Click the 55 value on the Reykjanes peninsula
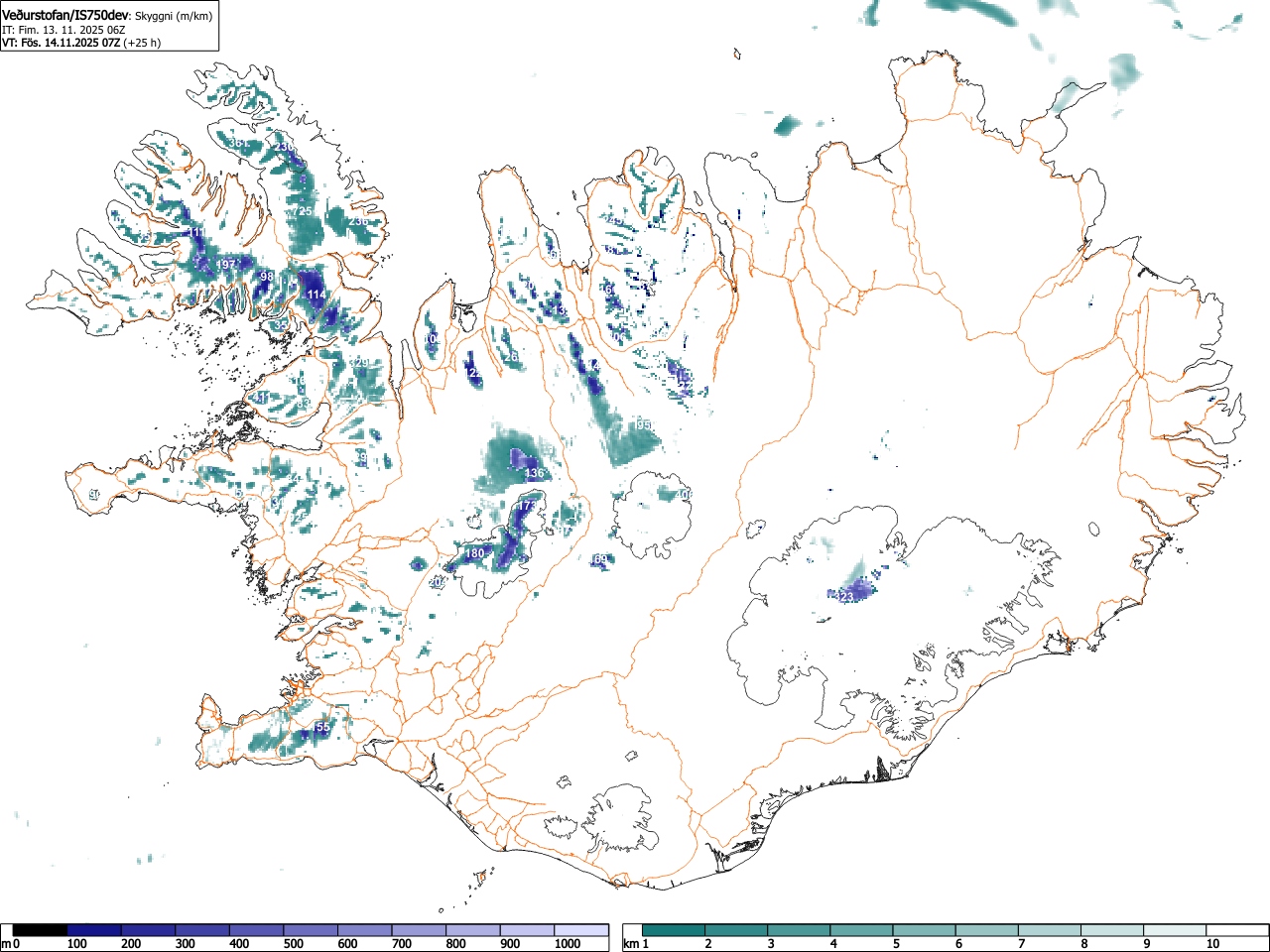1270x952 pixels. [322, 728]
